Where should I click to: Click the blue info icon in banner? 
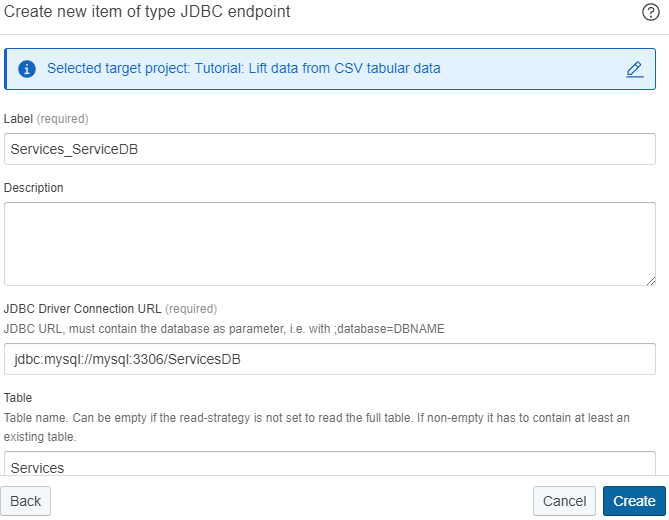click(x=27, y=69)
